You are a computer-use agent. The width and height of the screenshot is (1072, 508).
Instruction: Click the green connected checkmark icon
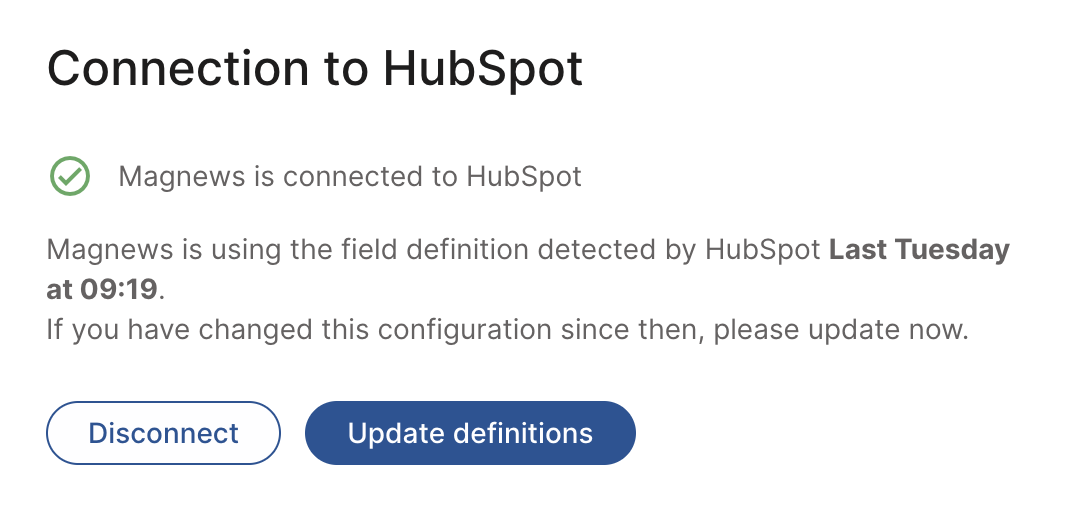(70, 177)
